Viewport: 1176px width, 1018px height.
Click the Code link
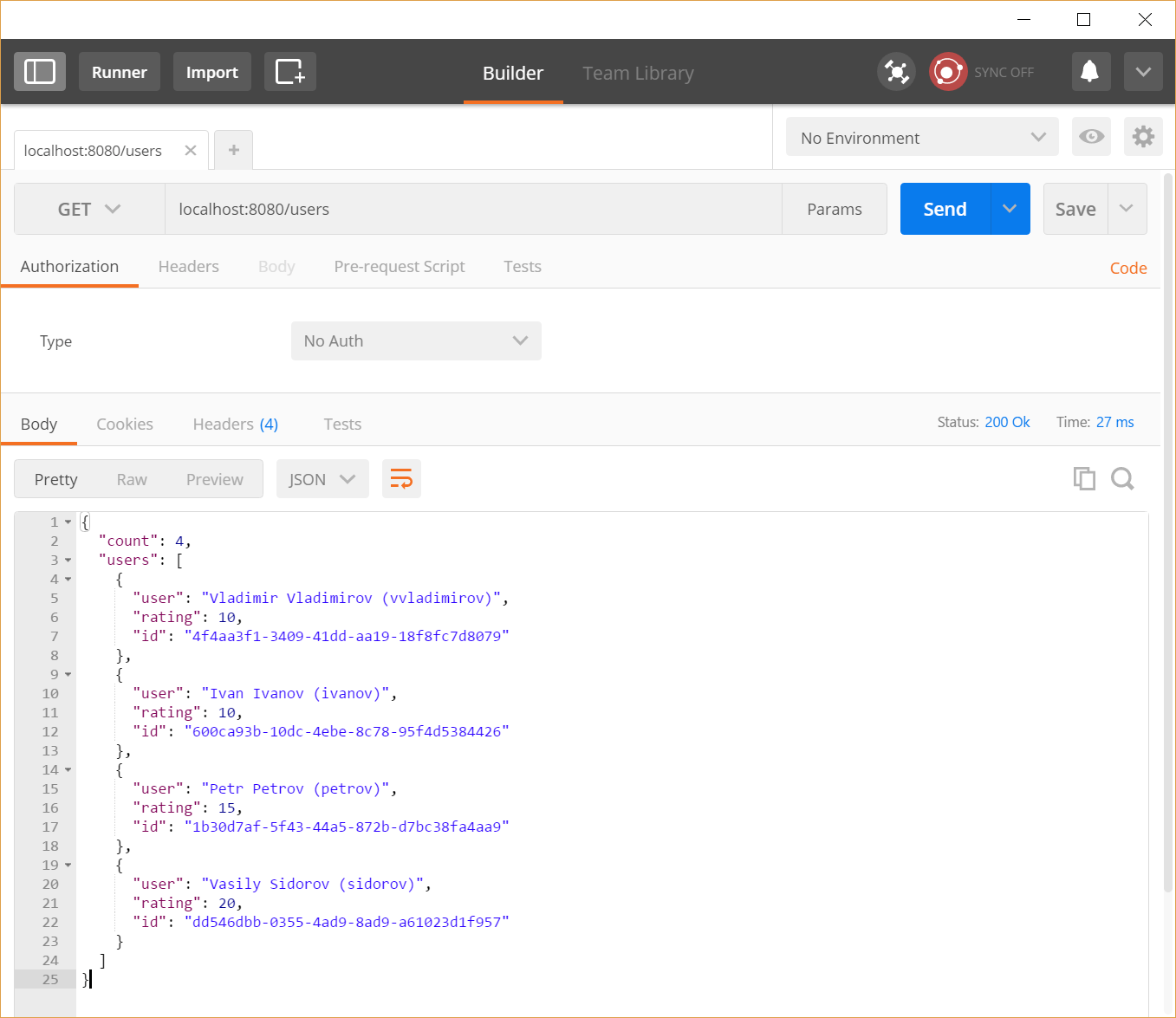1128,269
